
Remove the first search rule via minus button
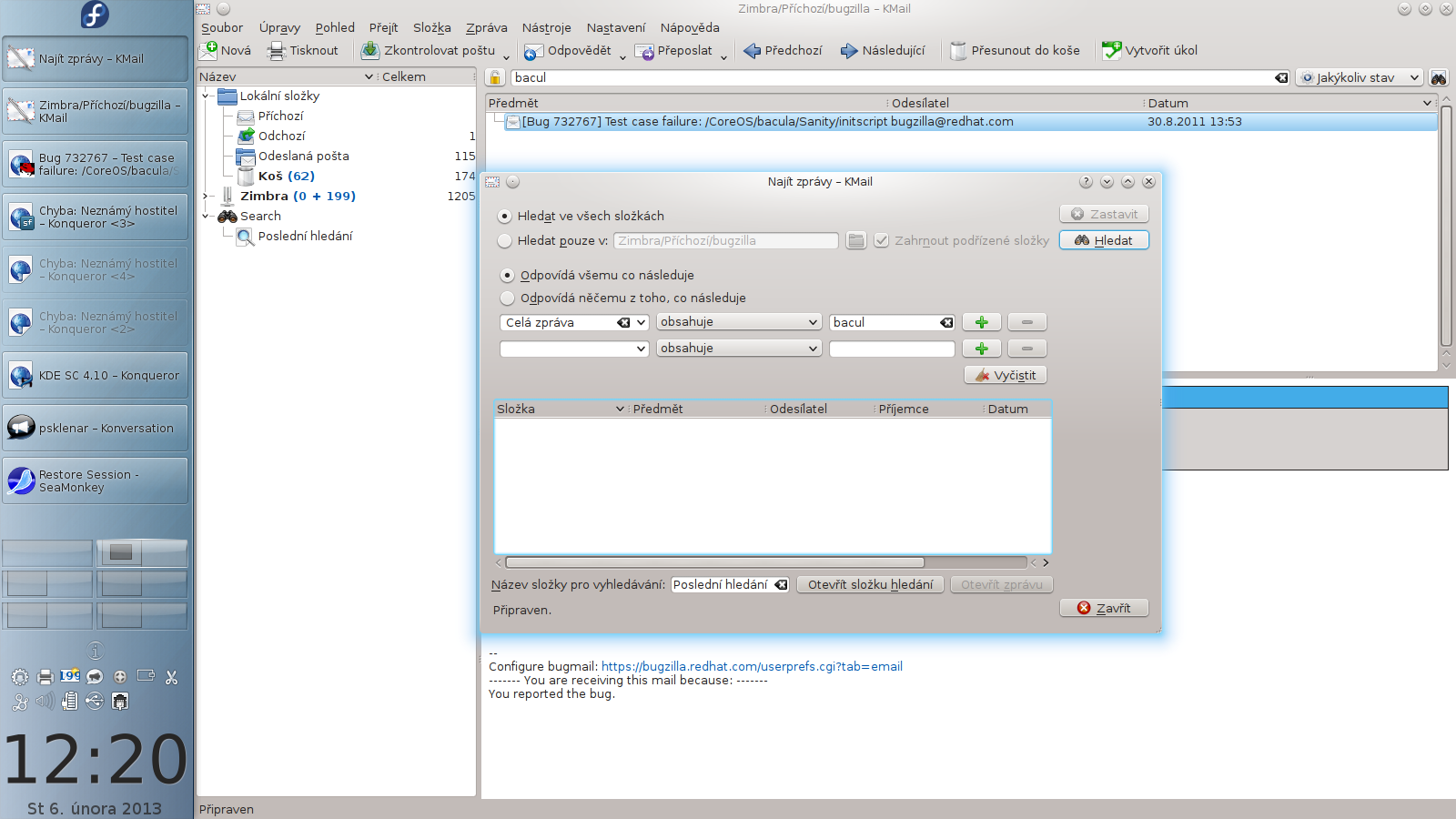(x=1027, y=322)
